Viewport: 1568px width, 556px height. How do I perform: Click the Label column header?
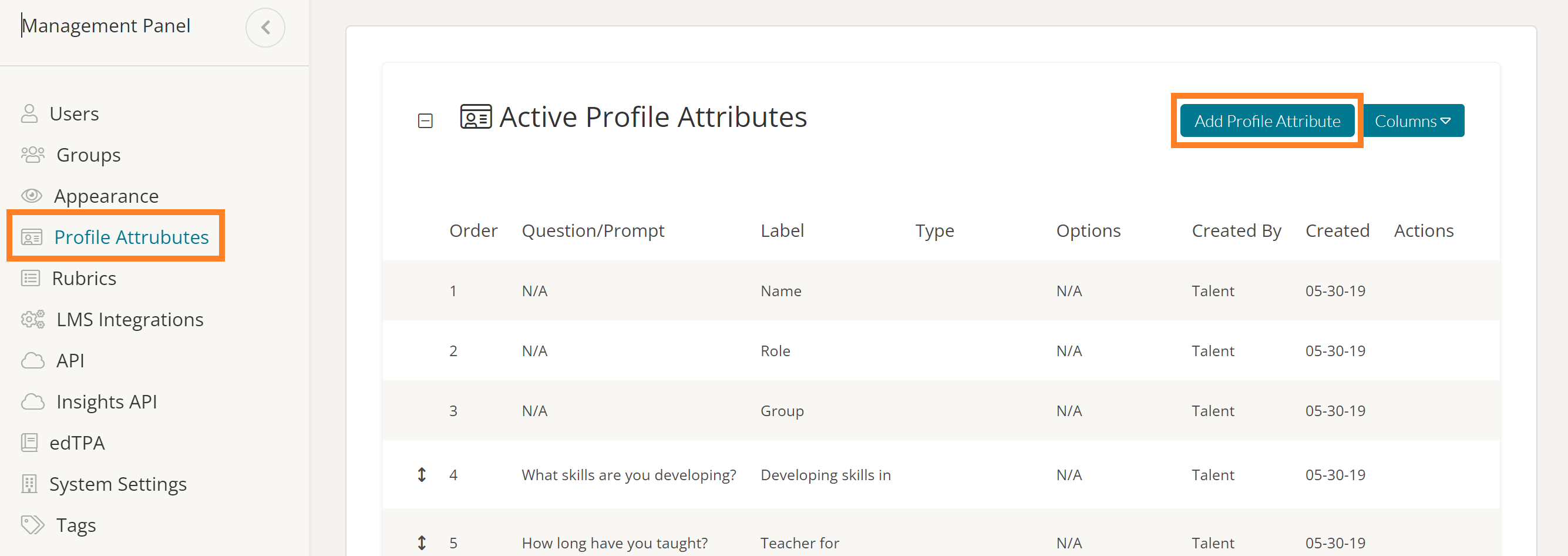coord(782,230)
